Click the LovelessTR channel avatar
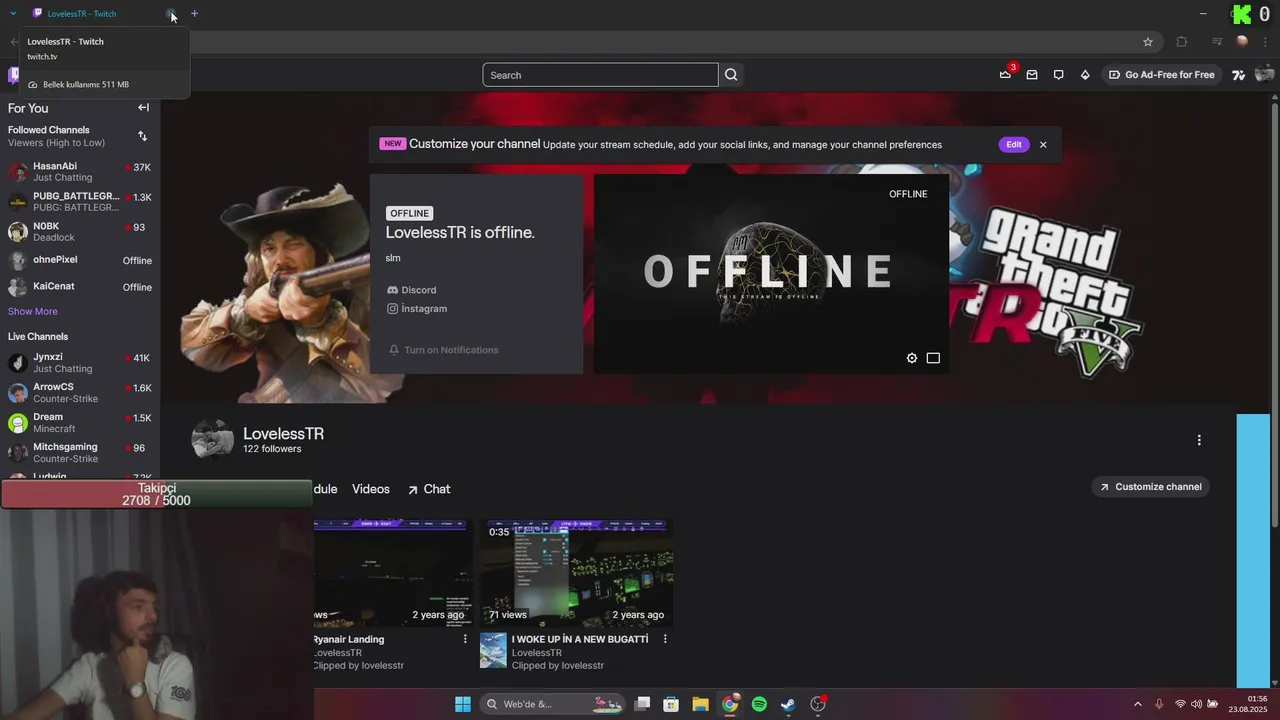 click(213, 440)
